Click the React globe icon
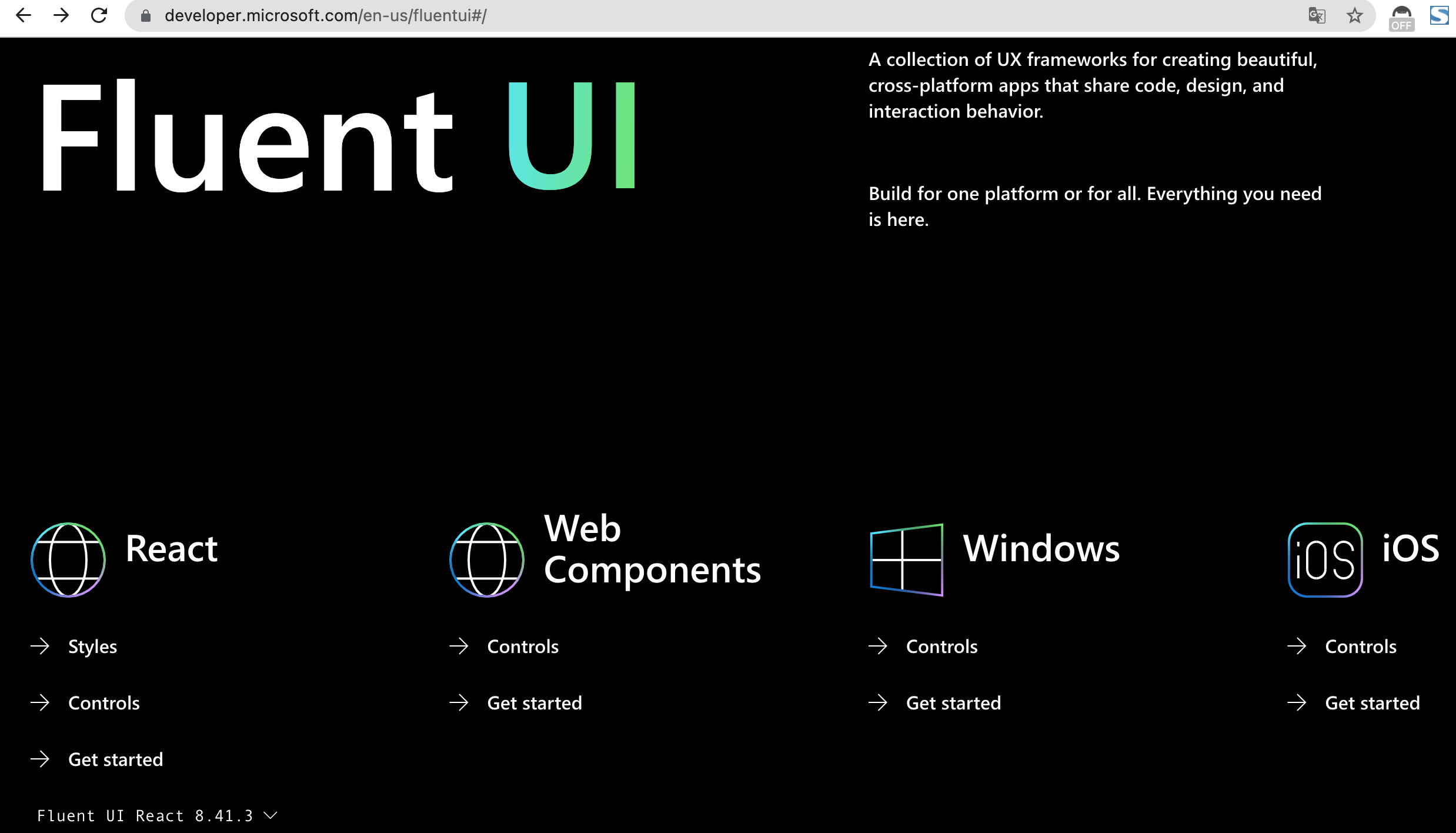 [x=68, y=559]
